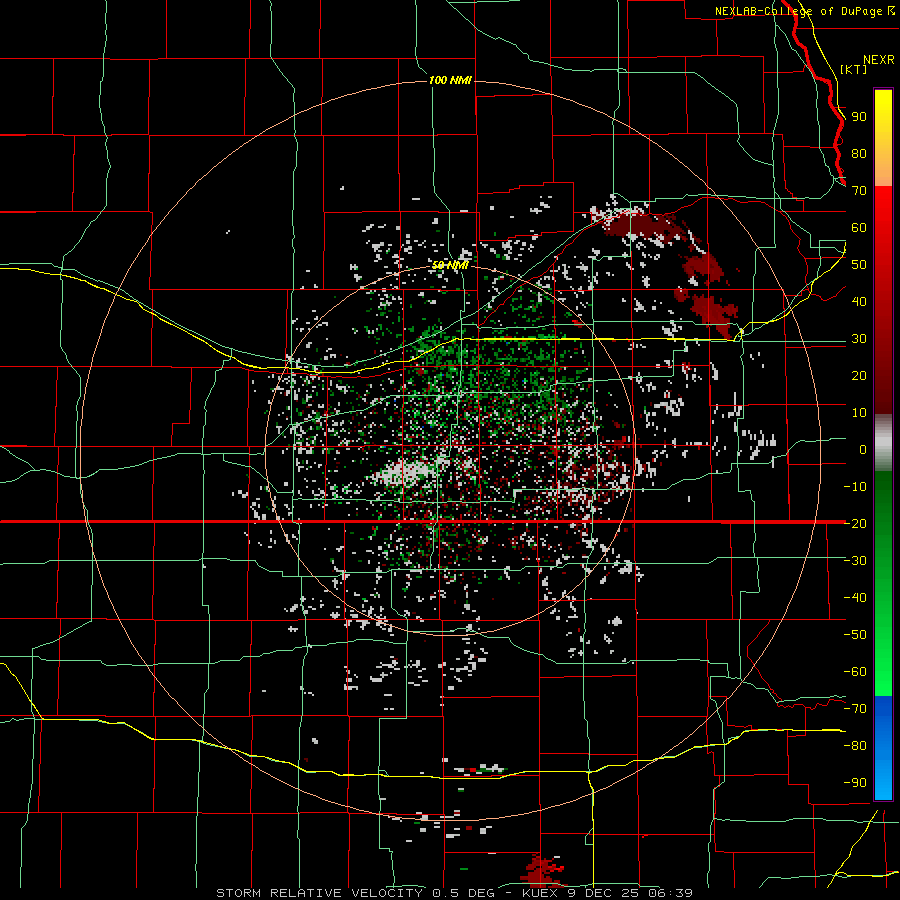The image size is (900, 900).
Task: Click the -10 label on the color scale
Action: pyautogui.click(x=855, y=487)
